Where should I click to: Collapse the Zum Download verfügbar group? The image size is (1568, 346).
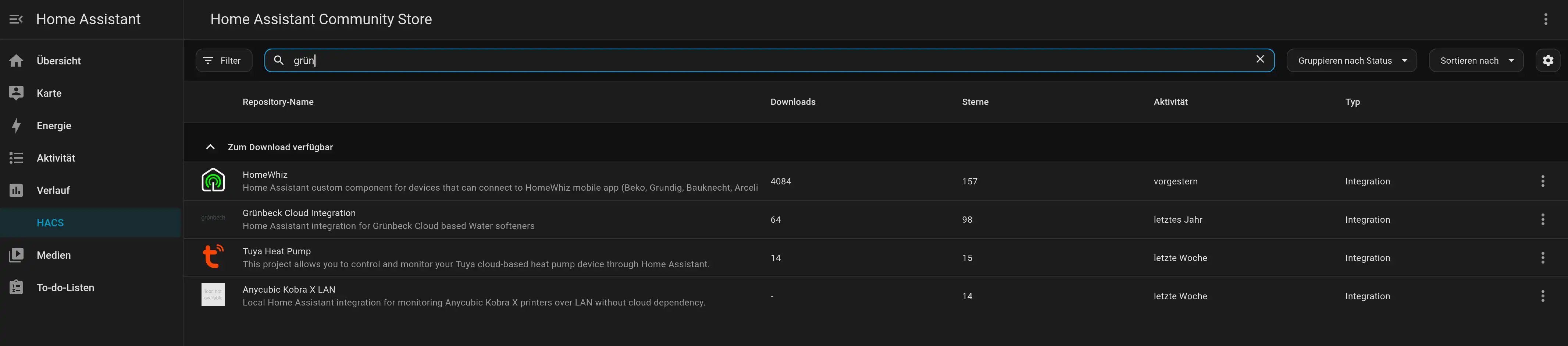coord(210,147)
